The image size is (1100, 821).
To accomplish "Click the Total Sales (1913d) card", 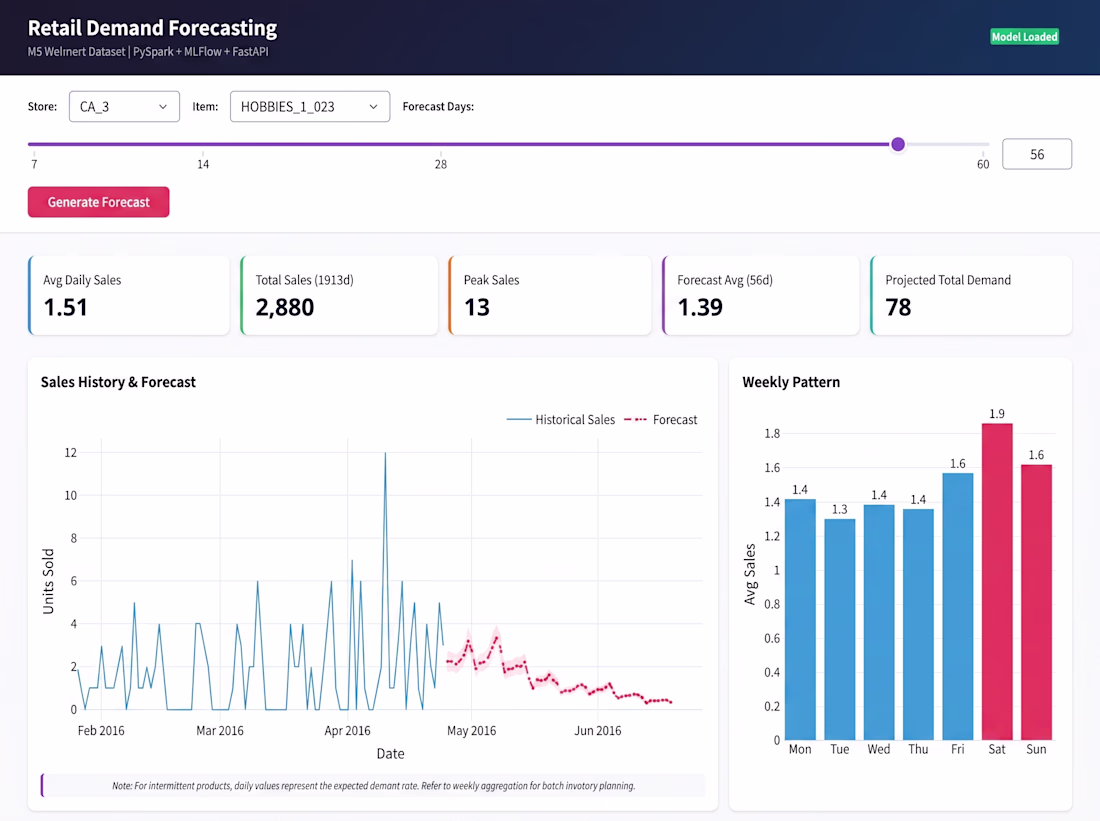I will tap(340, 295).
